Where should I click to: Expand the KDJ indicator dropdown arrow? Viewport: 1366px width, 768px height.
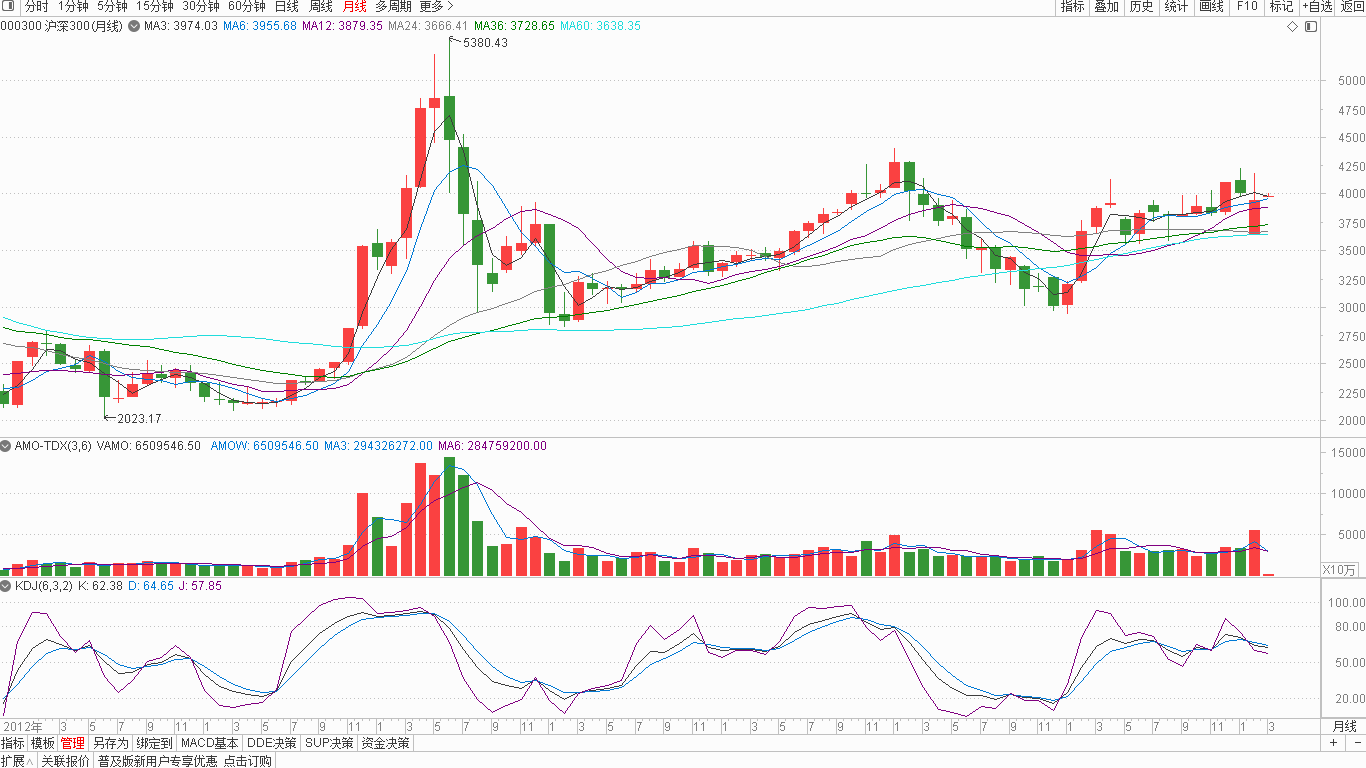(6, 586)
